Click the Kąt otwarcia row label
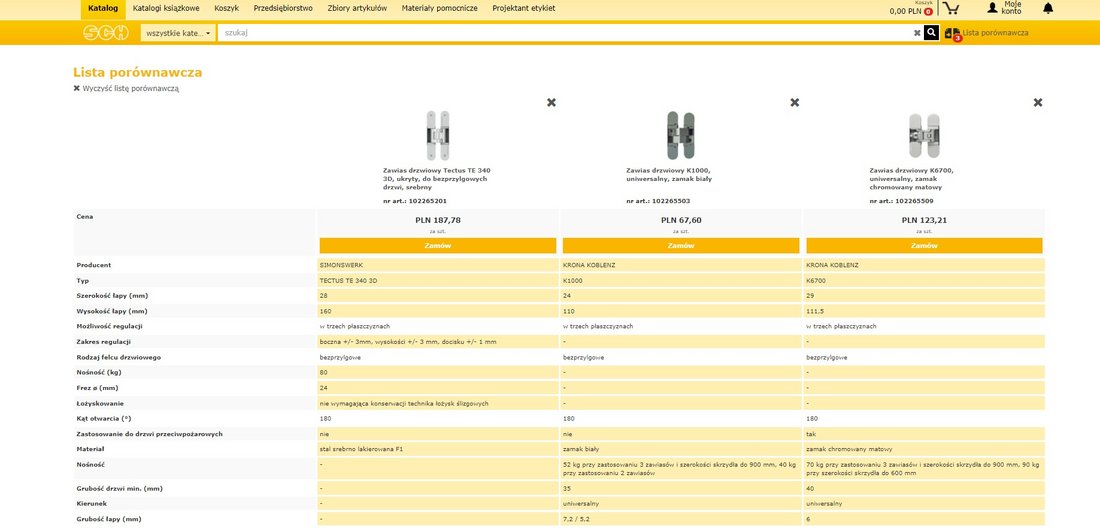Viewport: 1100px width, 529px height. 105,419
